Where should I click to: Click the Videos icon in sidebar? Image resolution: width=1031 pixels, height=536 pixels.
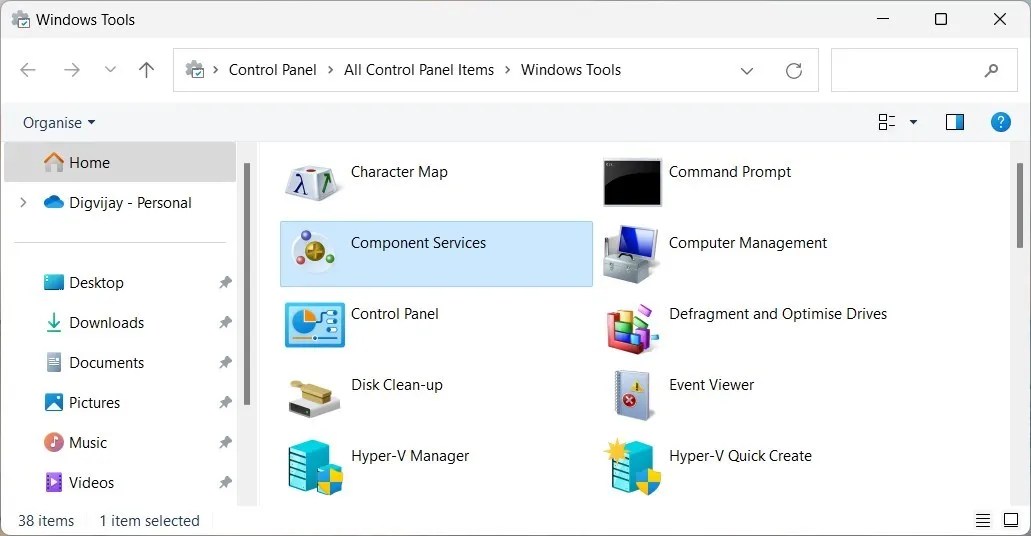pyautogui.click(x=53, y=482)
